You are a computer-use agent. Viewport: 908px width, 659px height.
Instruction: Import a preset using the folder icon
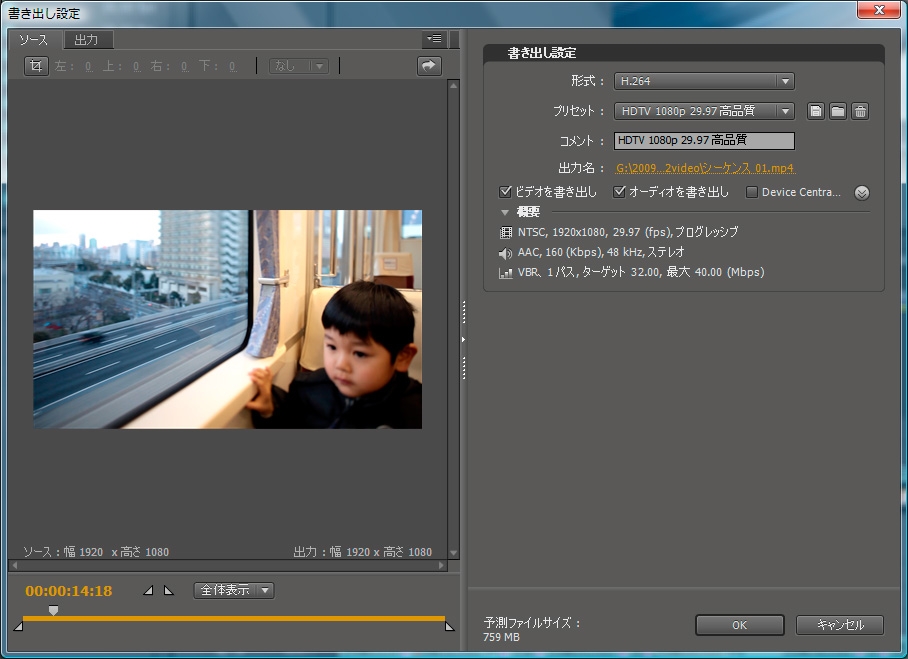(x=838, y=111)
